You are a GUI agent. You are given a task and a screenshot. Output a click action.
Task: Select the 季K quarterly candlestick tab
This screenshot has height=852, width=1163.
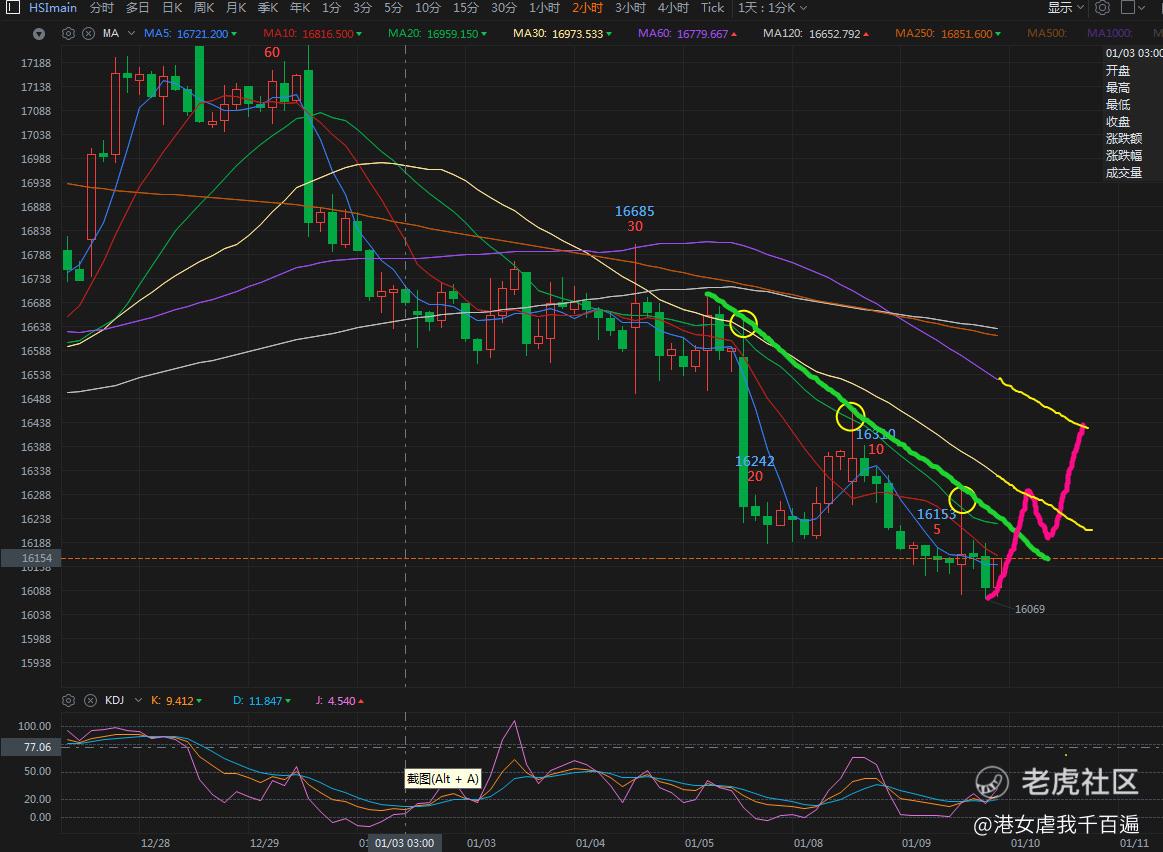tap(268, 8)
